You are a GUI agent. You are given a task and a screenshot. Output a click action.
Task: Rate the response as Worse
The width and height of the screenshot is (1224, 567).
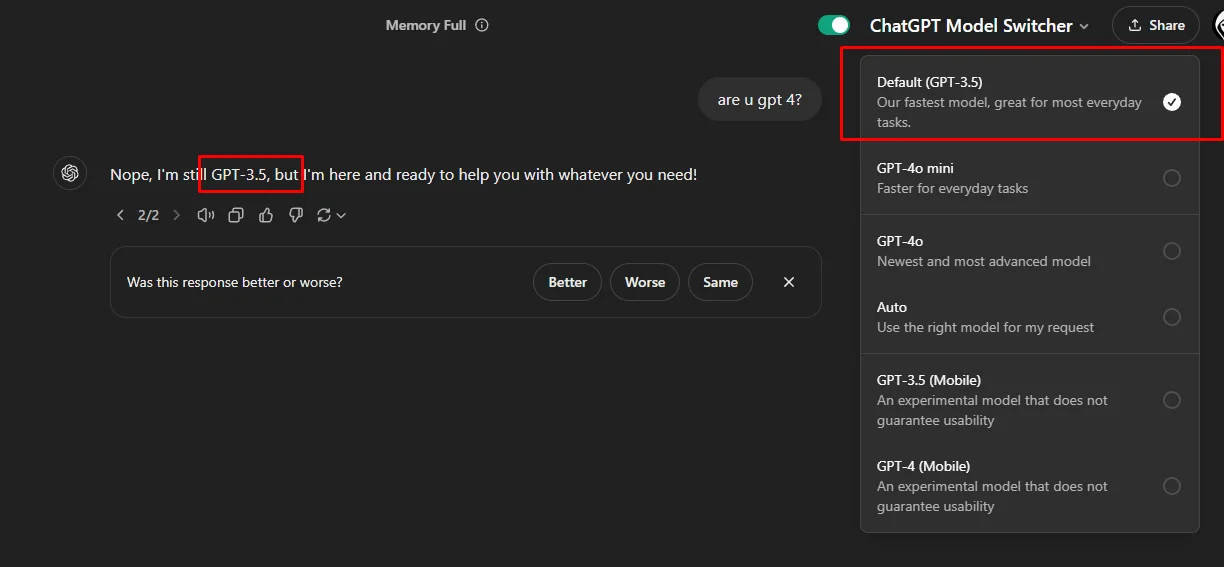point(645,282)
